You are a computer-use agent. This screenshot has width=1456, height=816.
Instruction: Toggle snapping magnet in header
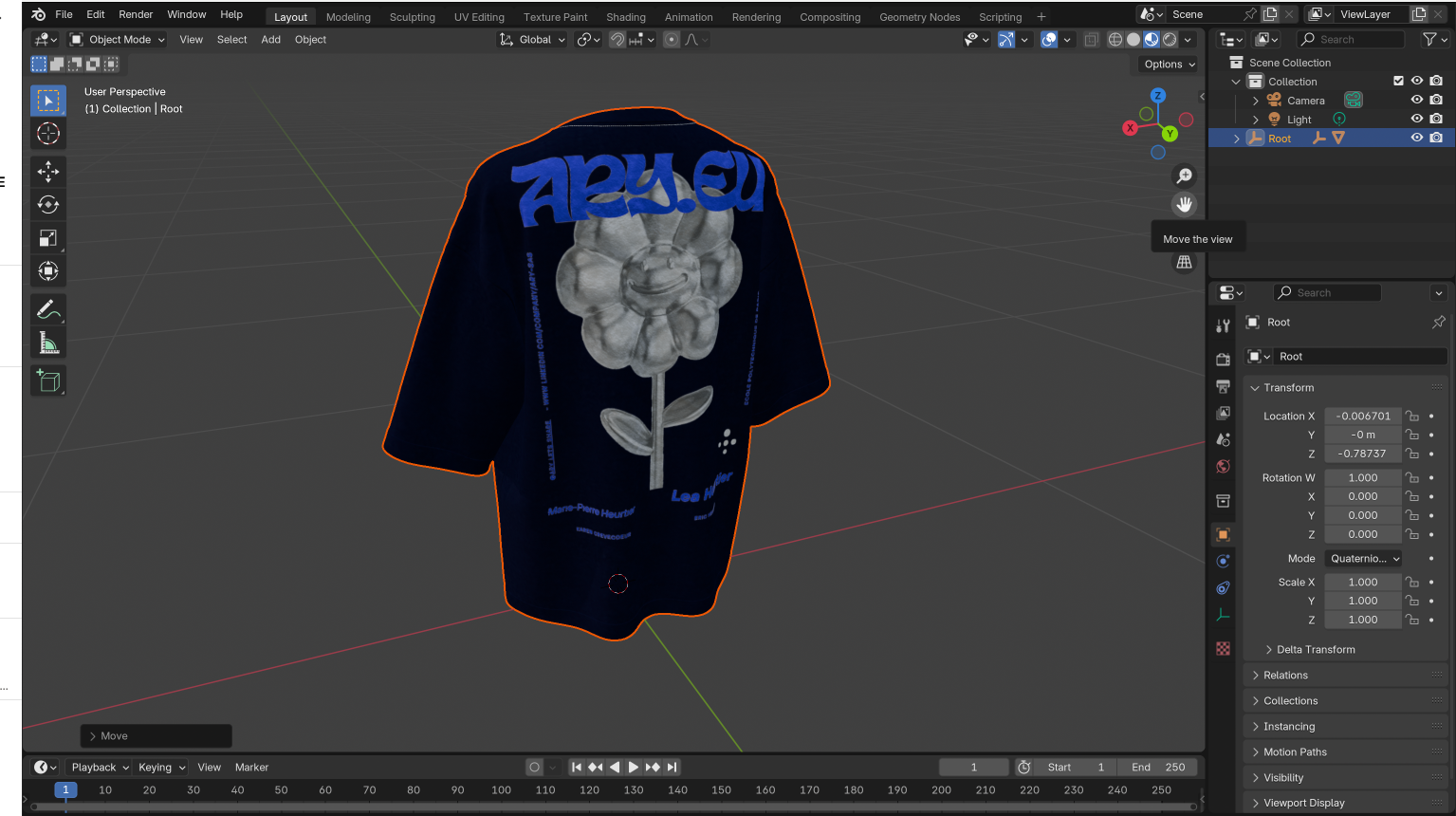617,39
